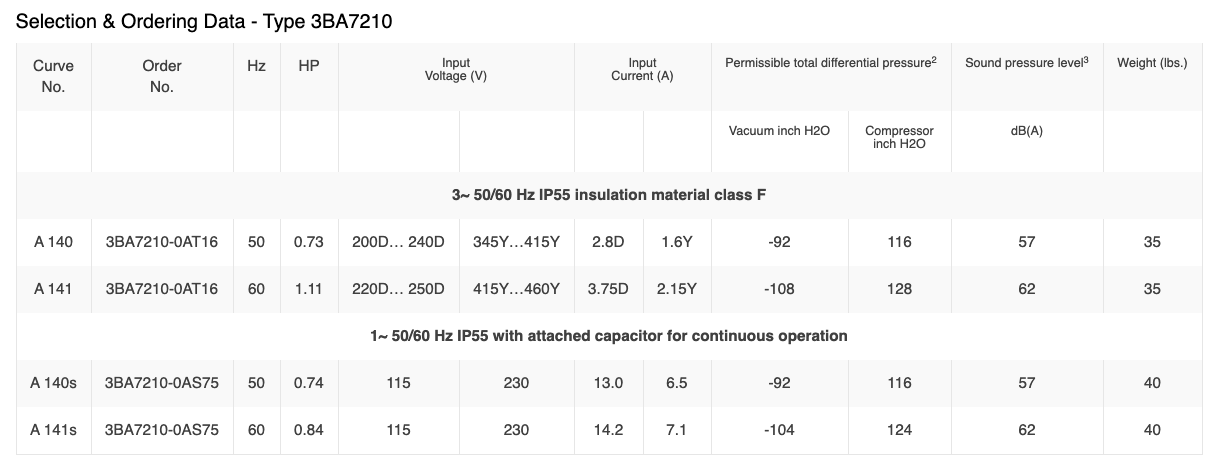The width and height of the screenshot is (1222, 470).
Task: Click the '3.75D' input current cell
Action: tap(608, 289)
